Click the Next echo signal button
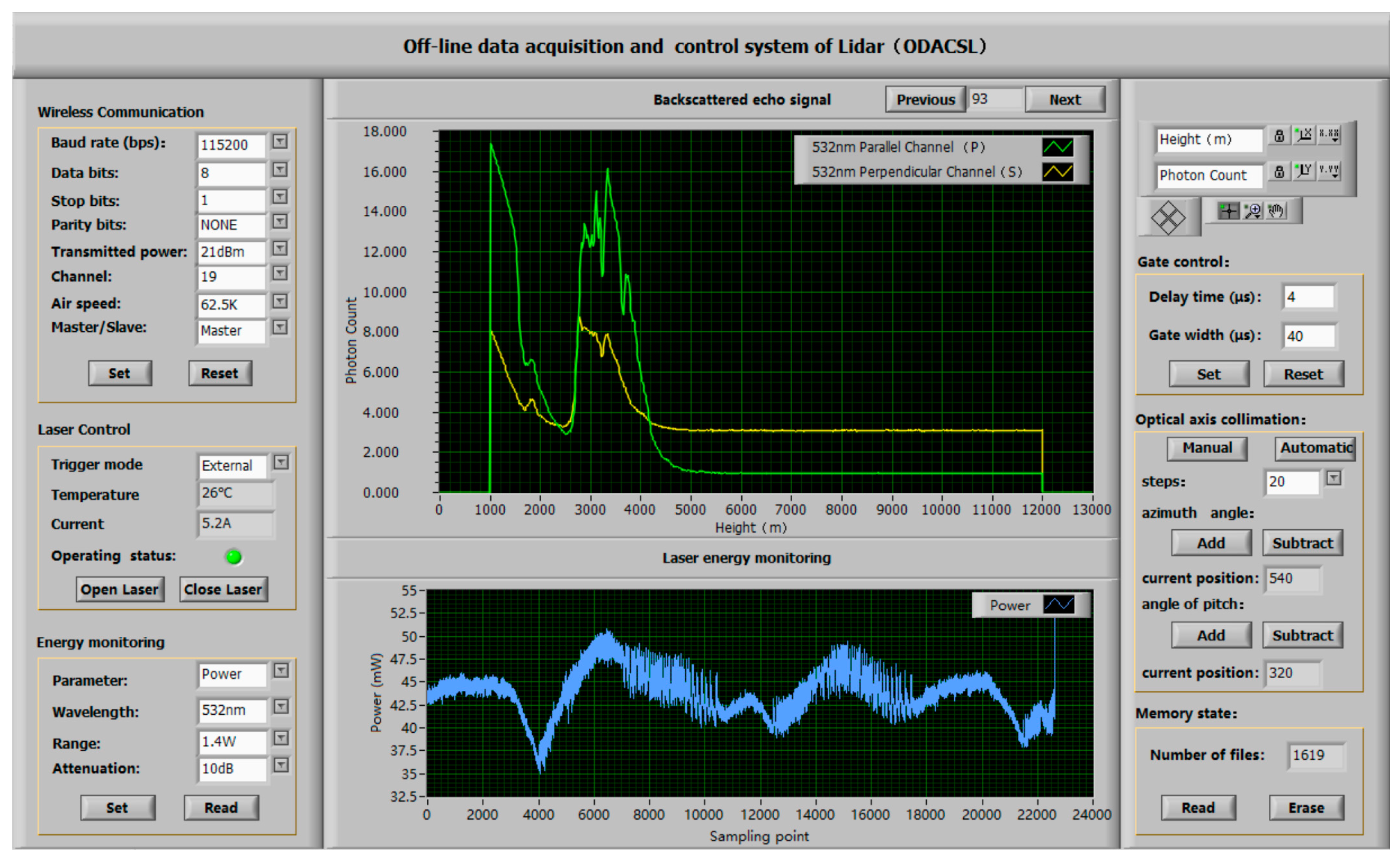This screenshot has width=1400, height=862. point(1065,100)
